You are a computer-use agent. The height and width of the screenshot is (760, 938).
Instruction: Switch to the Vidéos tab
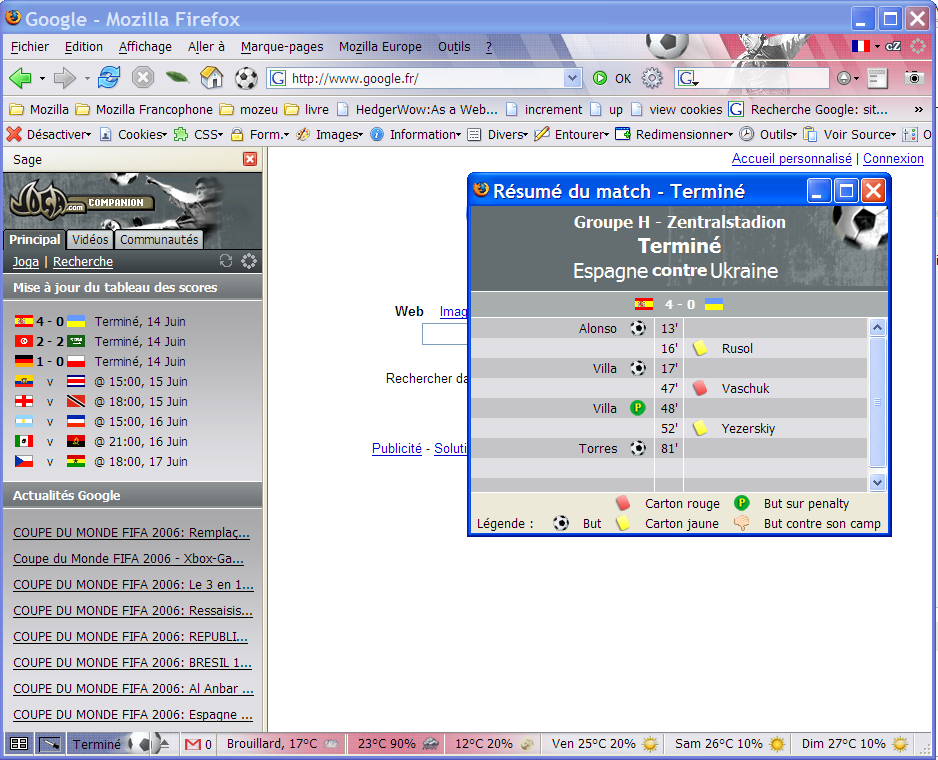[x=90, y=239]
